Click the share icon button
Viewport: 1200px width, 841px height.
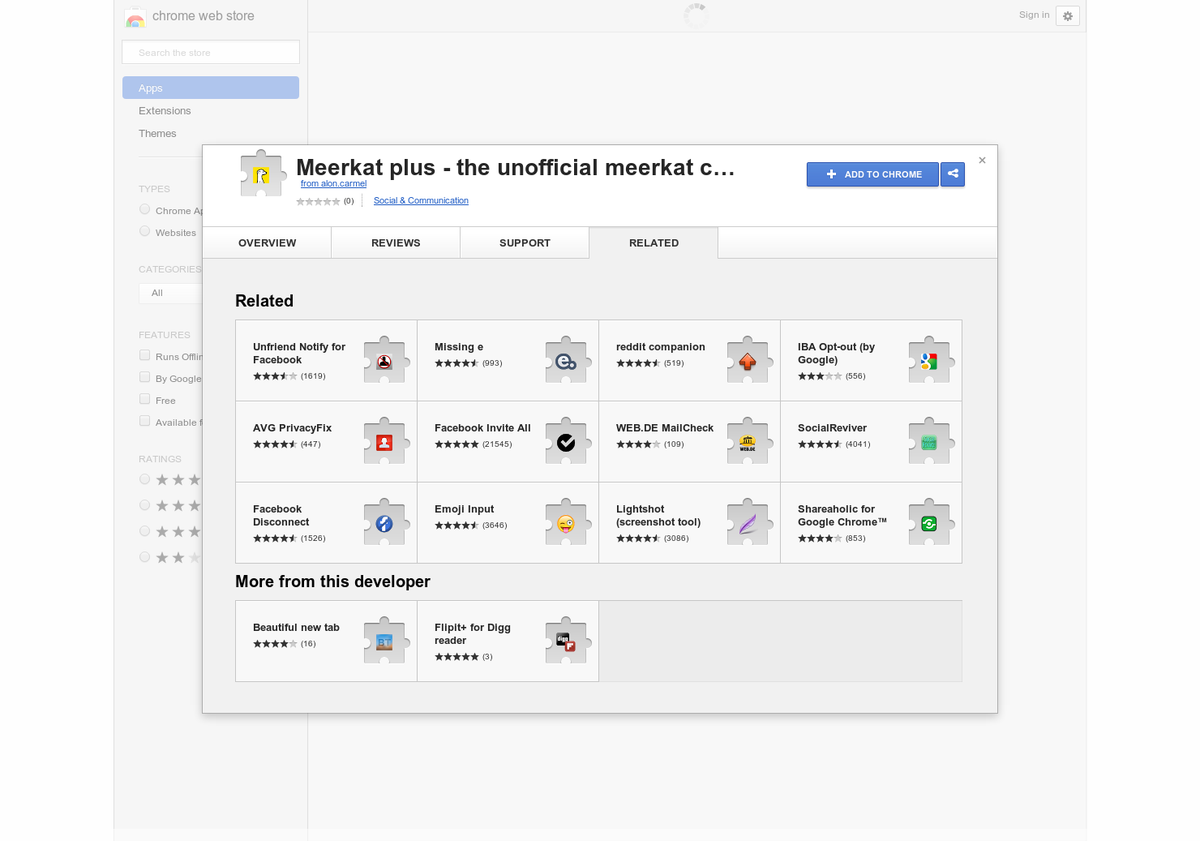click(x=953, y=174)
